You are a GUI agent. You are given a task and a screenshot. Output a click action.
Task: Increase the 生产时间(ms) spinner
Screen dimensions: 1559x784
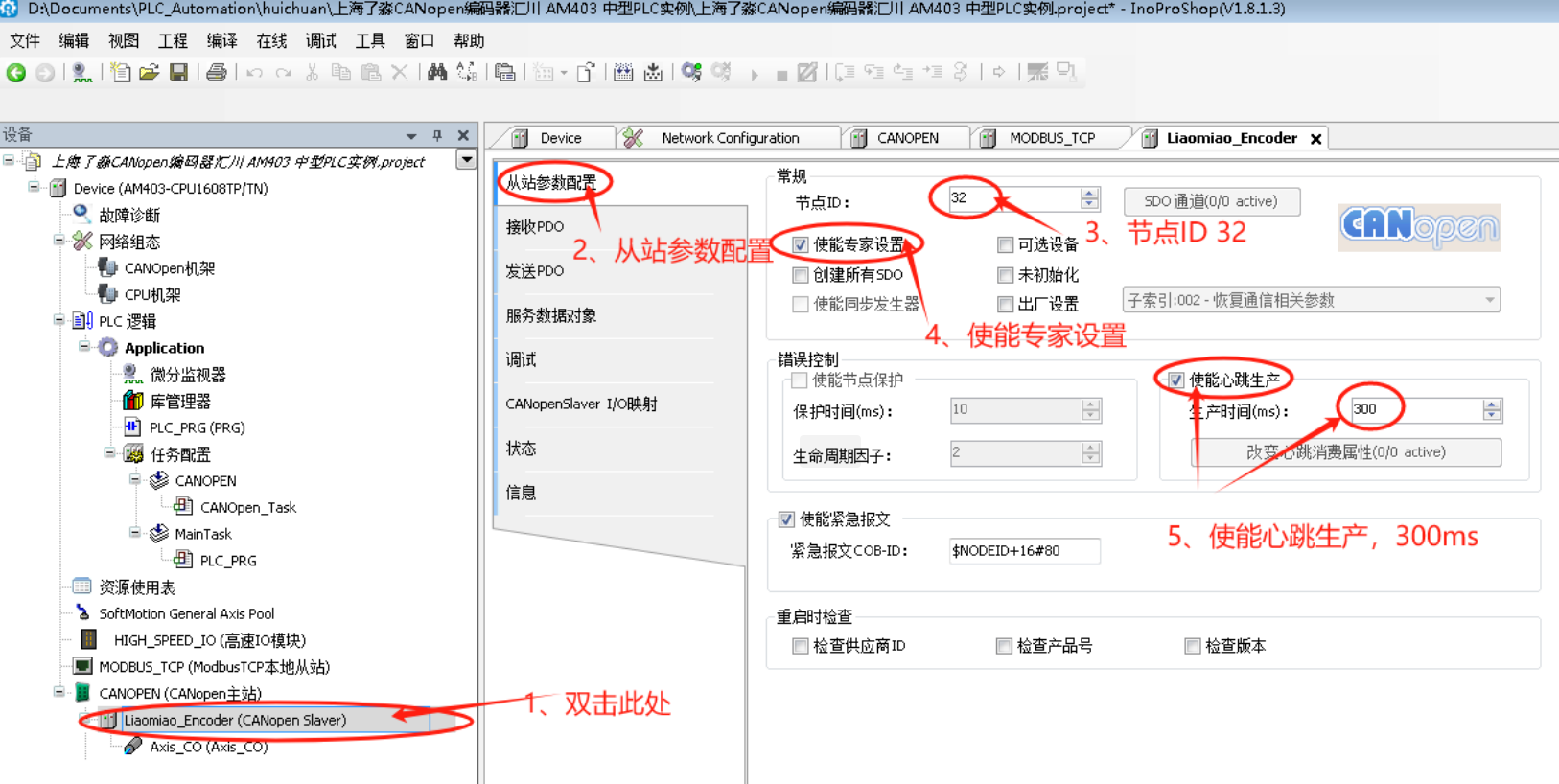[1491, 404]
